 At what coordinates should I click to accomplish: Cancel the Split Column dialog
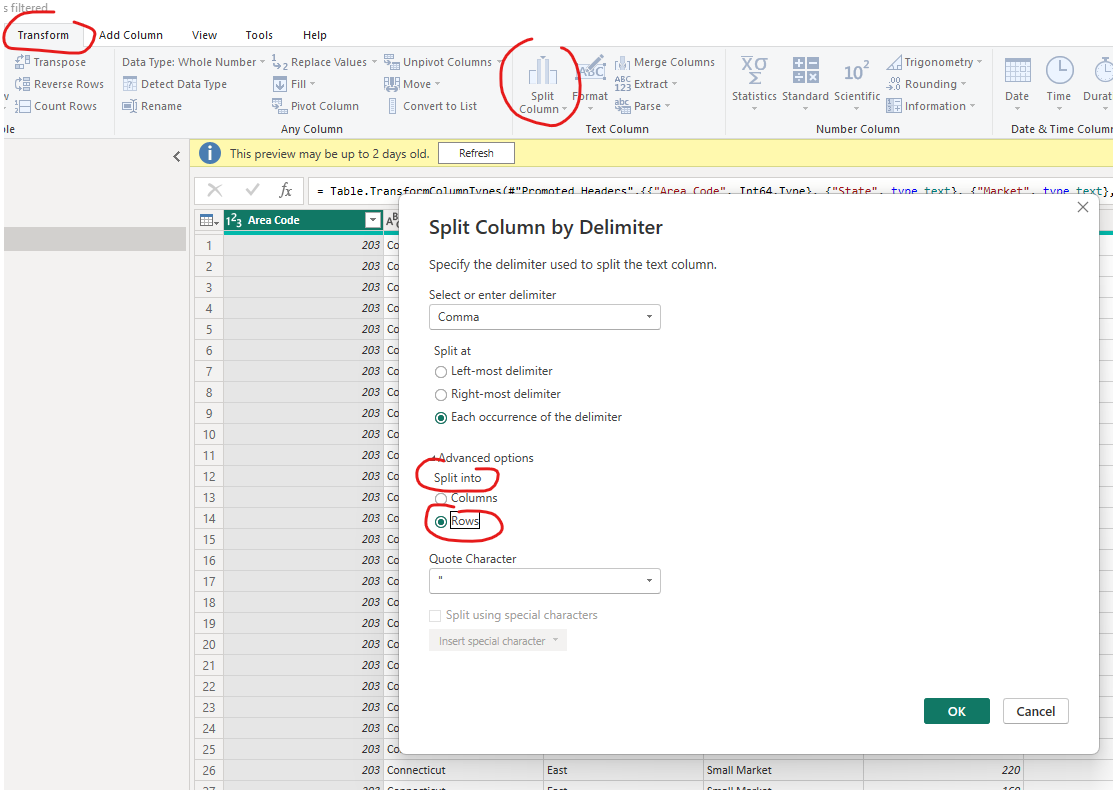[x=1036, y=711]
